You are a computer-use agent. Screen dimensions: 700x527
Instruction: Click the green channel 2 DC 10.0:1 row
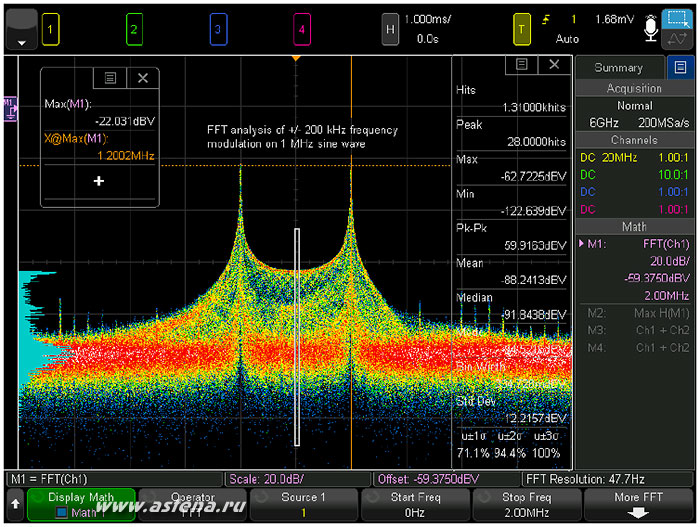(634, 175)
